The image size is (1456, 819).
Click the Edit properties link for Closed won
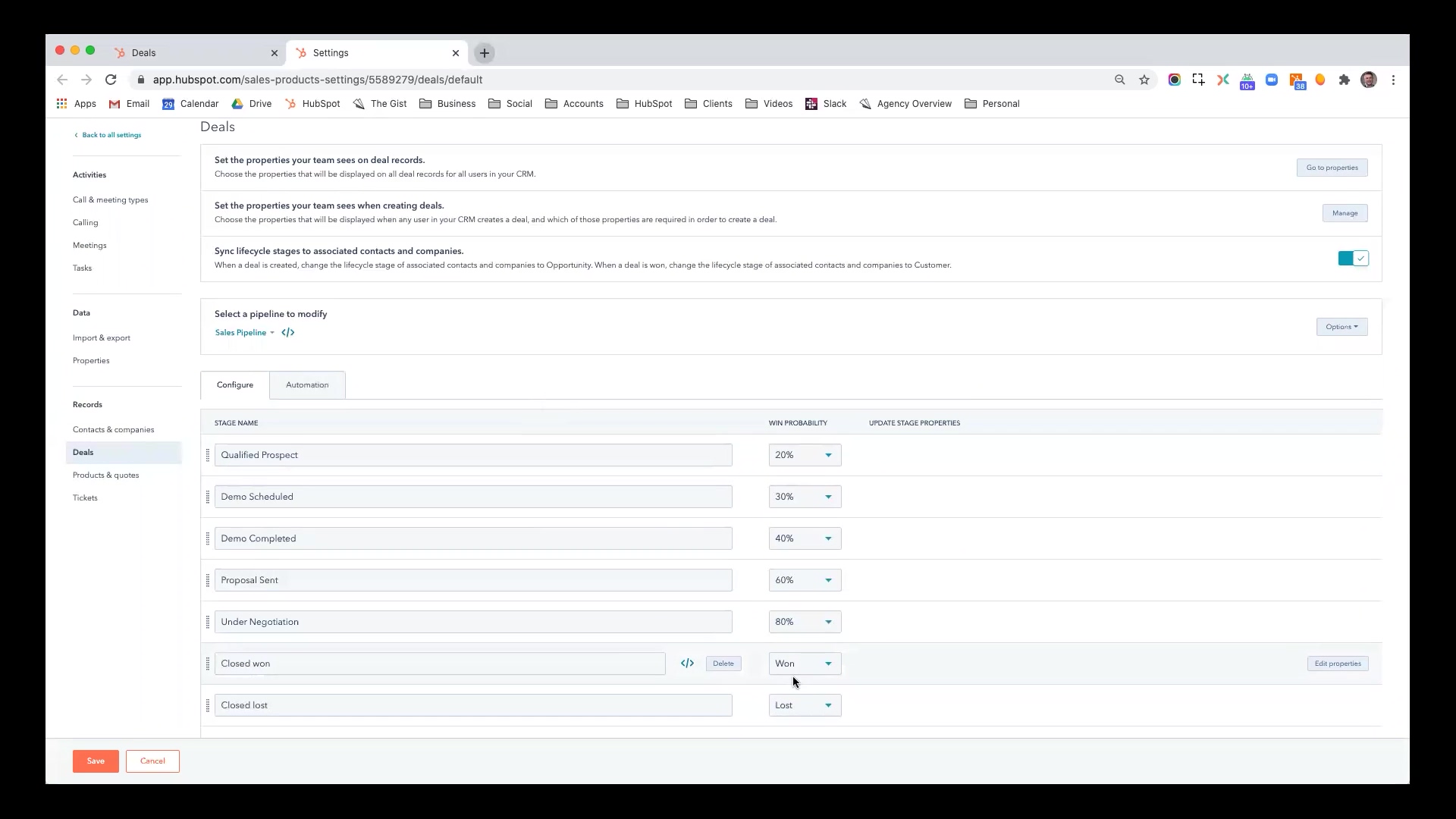pos(1338,663)
